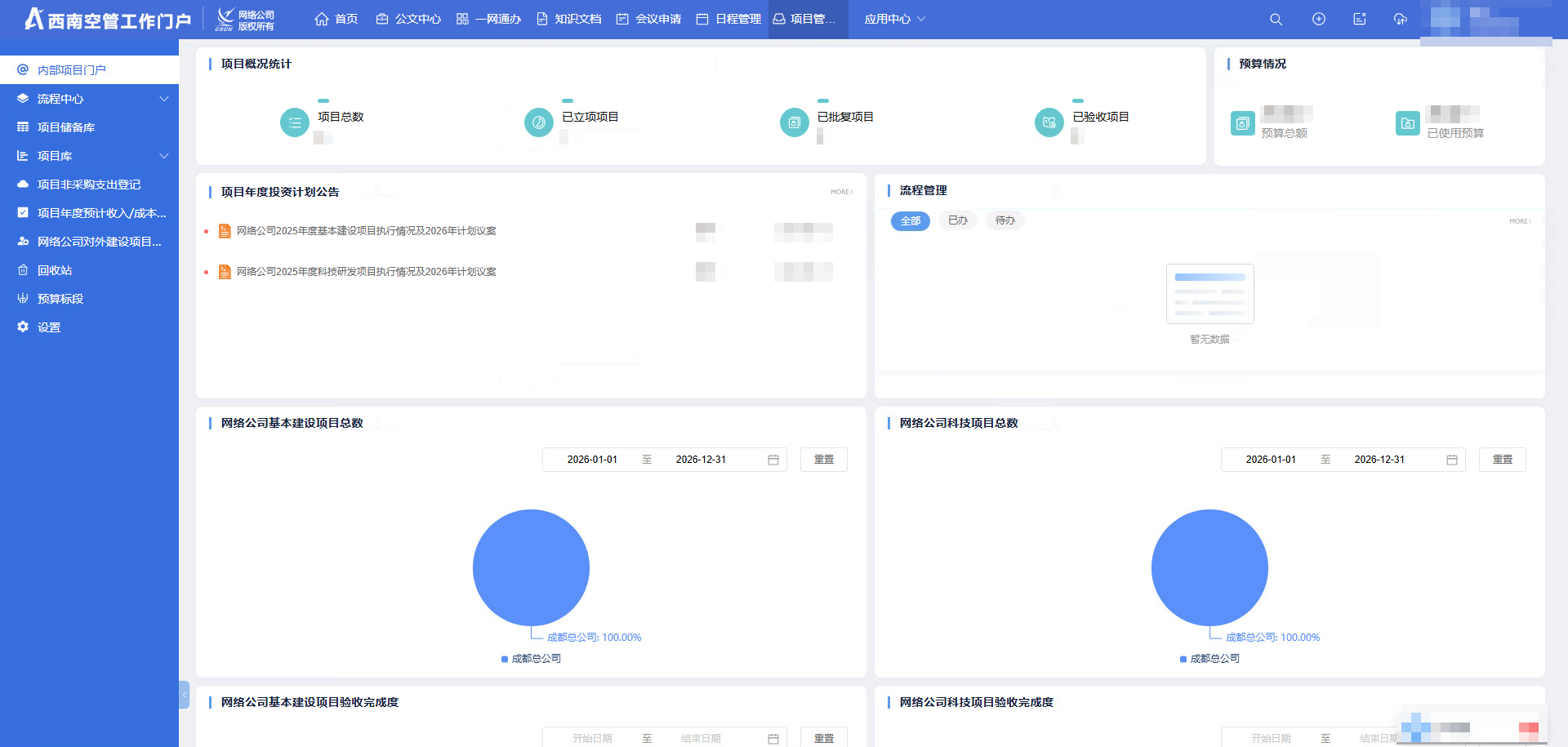Click 重置 in 基本建设项目验收完成度 panel
The image size is (1568, 747).
click(x=824, y=738)
